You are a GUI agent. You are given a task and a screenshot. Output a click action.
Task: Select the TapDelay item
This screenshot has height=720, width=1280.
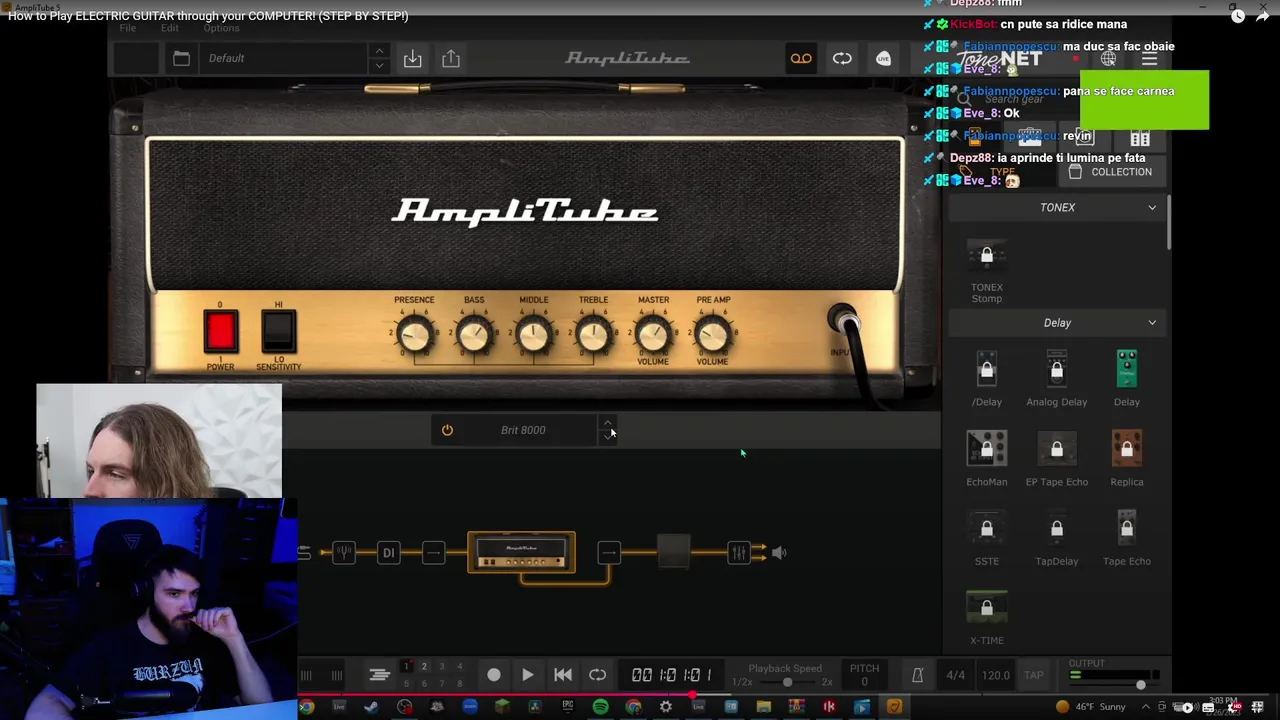pyautogui.click(x=1056, y=538)
